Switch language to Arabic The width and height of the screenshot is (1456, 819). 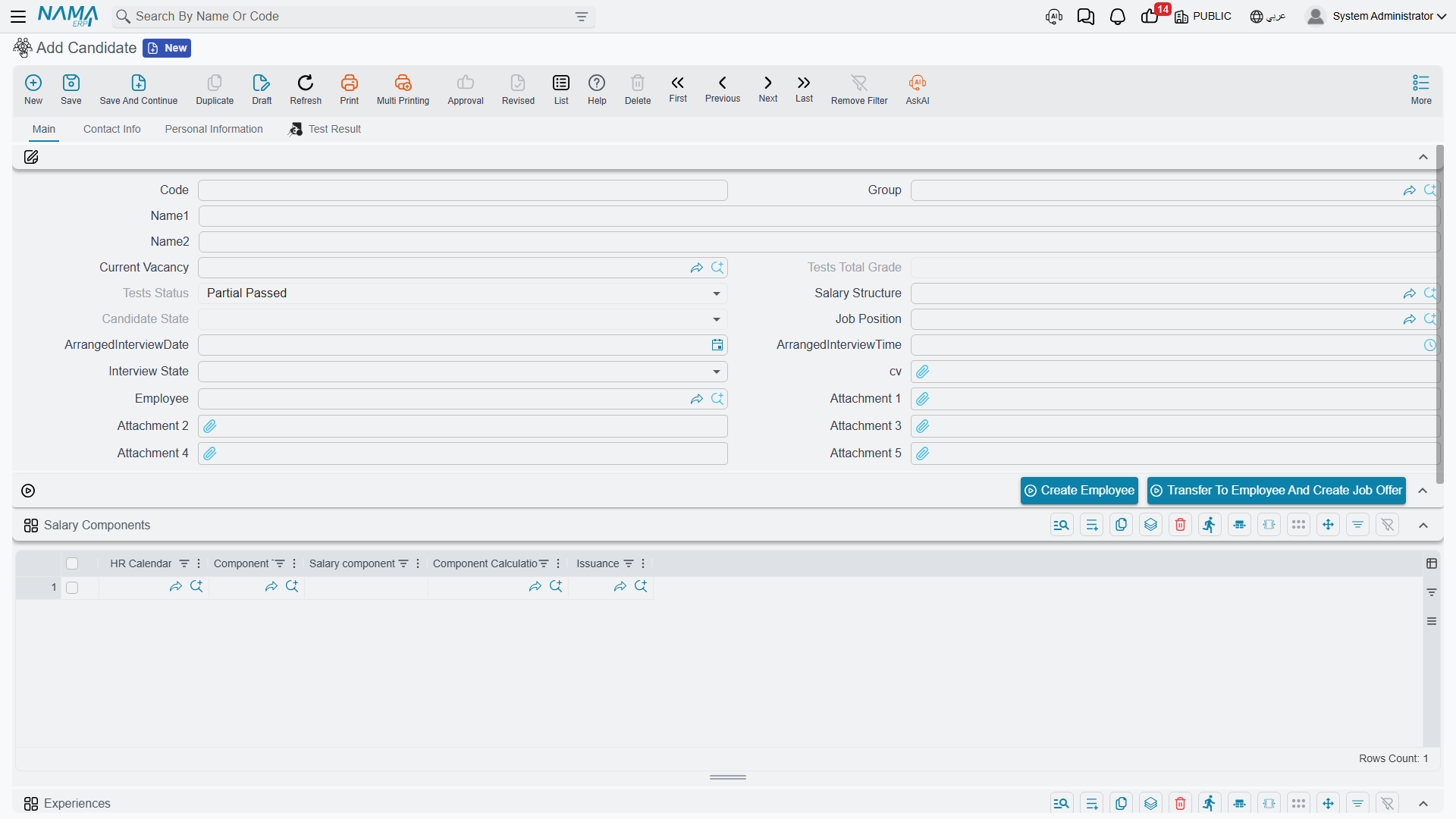(1268, 16)
